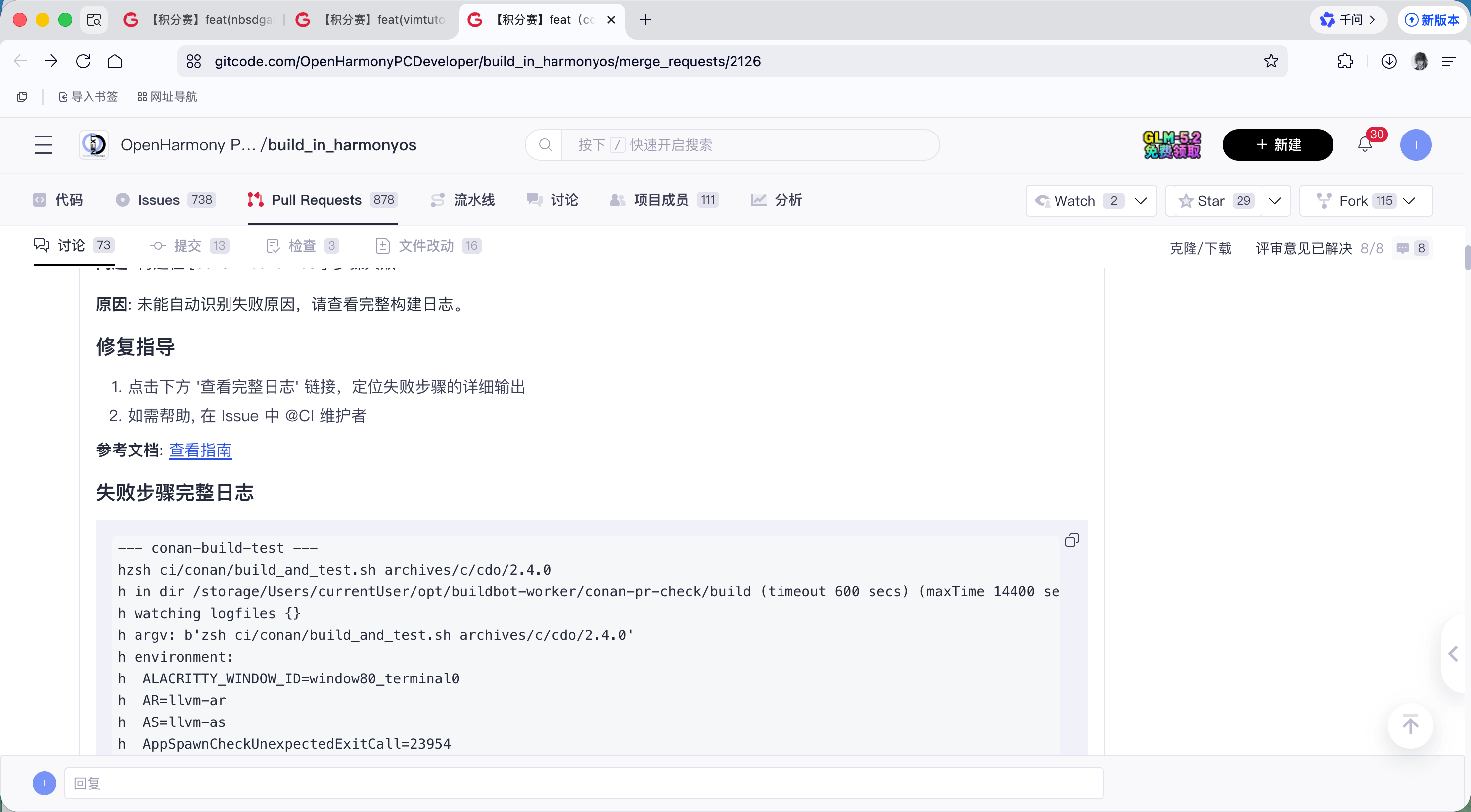1471x812 pixels.
Task: Click the 失败步骤完整日志 heading
Action: tap(175, 493)
